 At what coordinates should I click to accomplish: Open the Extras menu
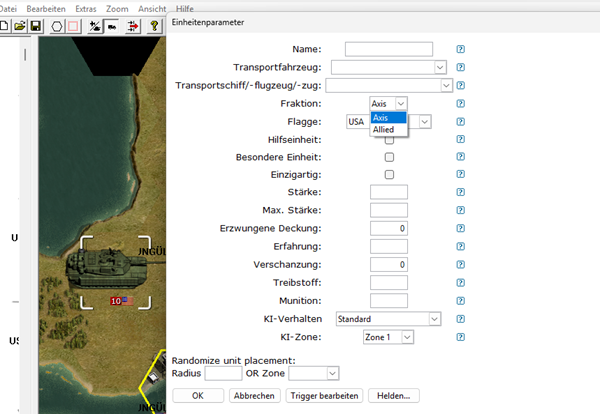click(x=86, y=8)
